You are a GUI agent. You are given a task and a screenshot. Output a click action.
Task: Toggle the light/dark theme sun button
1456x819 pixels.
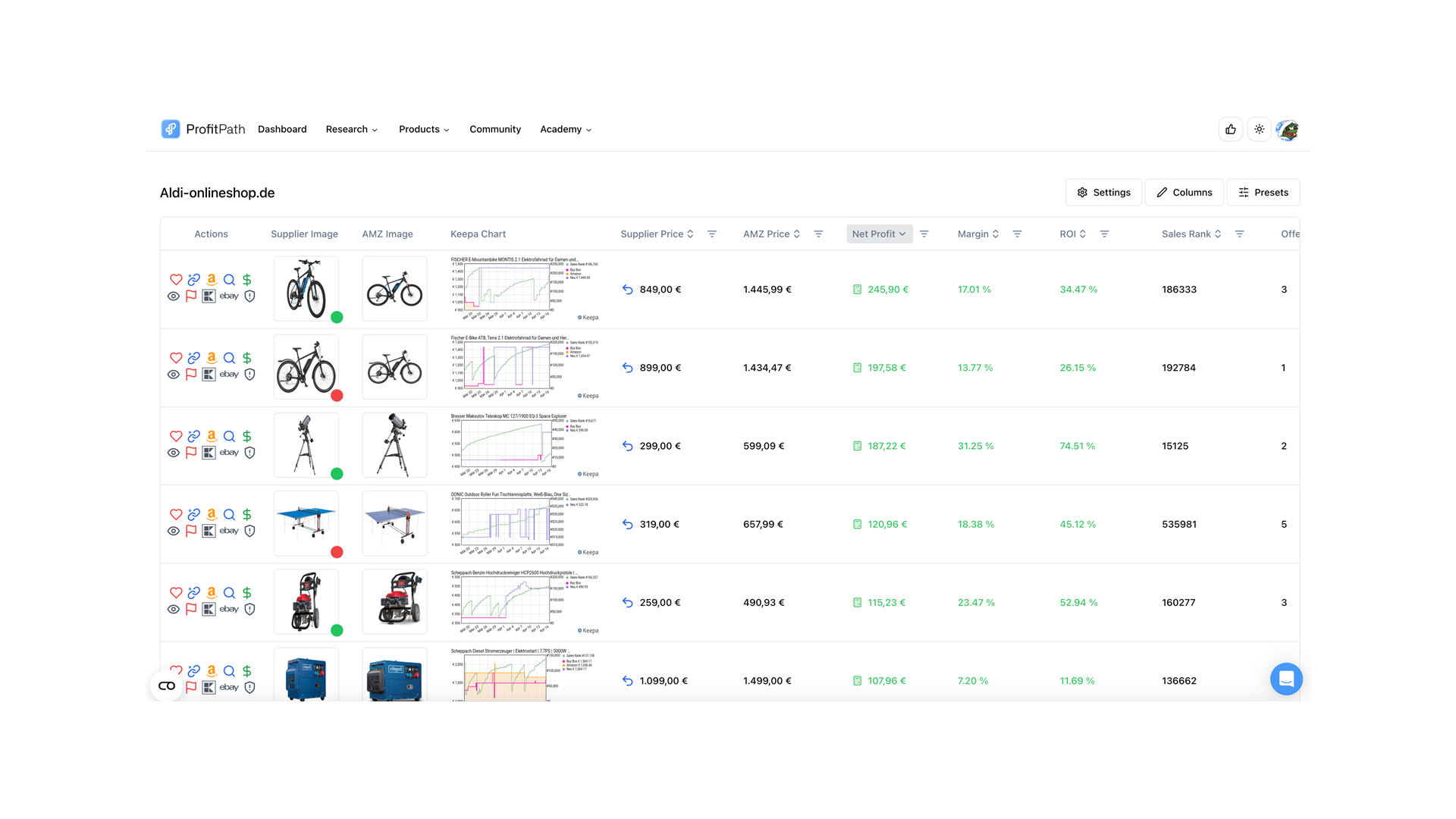pos(1260,130)
